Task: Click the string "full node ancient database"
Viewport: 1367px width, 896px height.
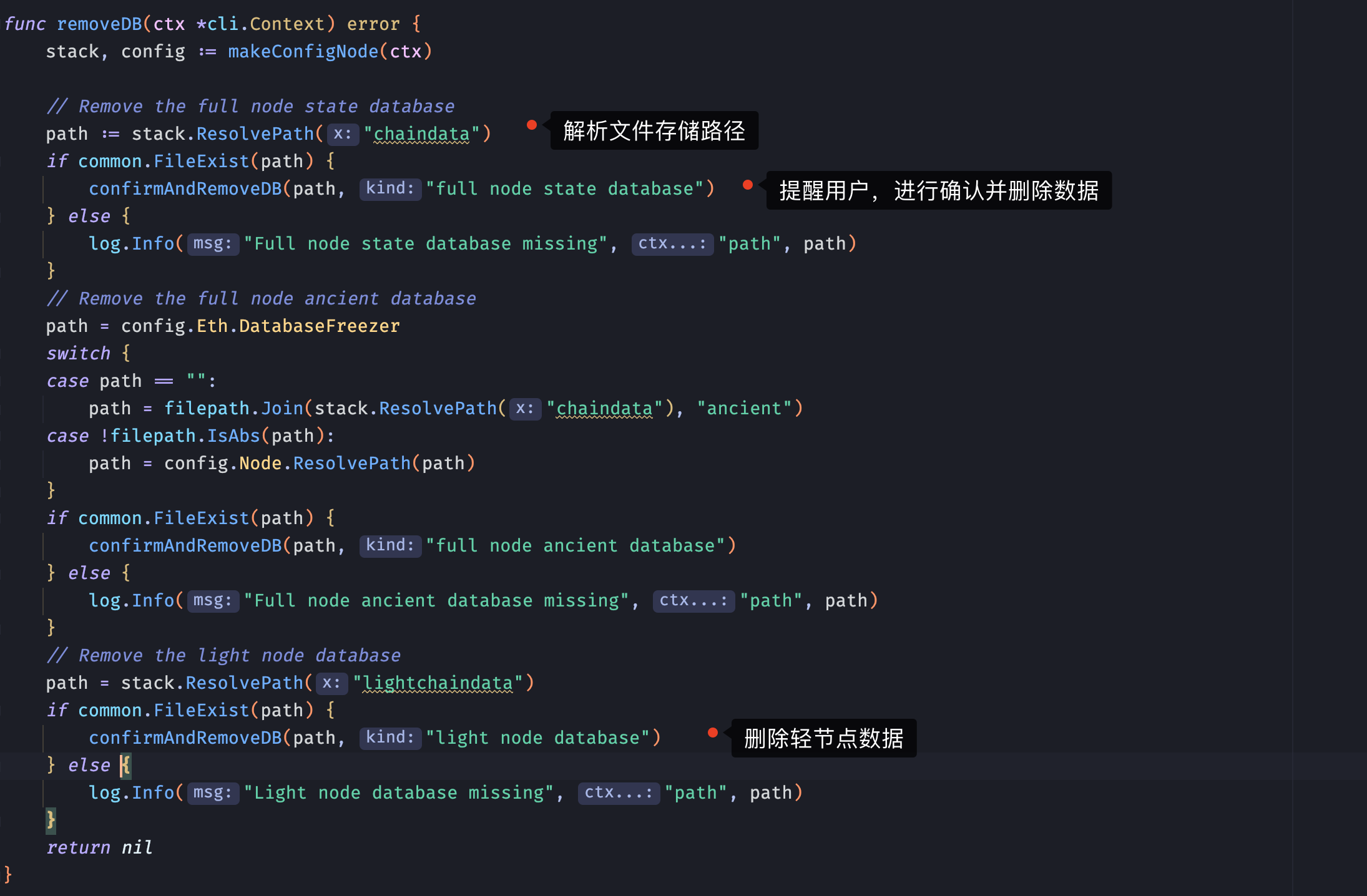Action: click(576, 546)
